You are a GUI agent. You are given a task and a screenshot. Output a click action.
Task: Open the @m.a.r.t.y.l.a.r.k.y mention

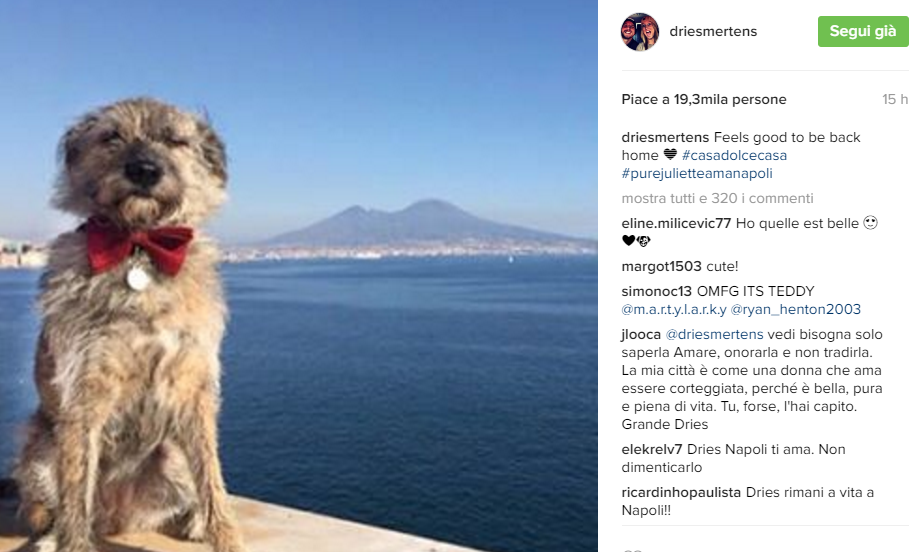674,310
